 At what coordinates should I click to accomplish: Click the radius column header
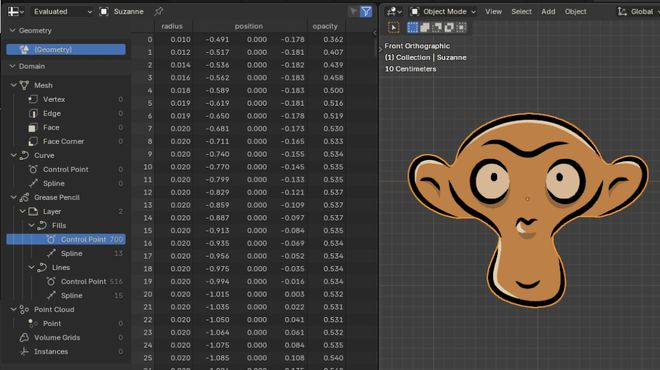pos(172,26)
